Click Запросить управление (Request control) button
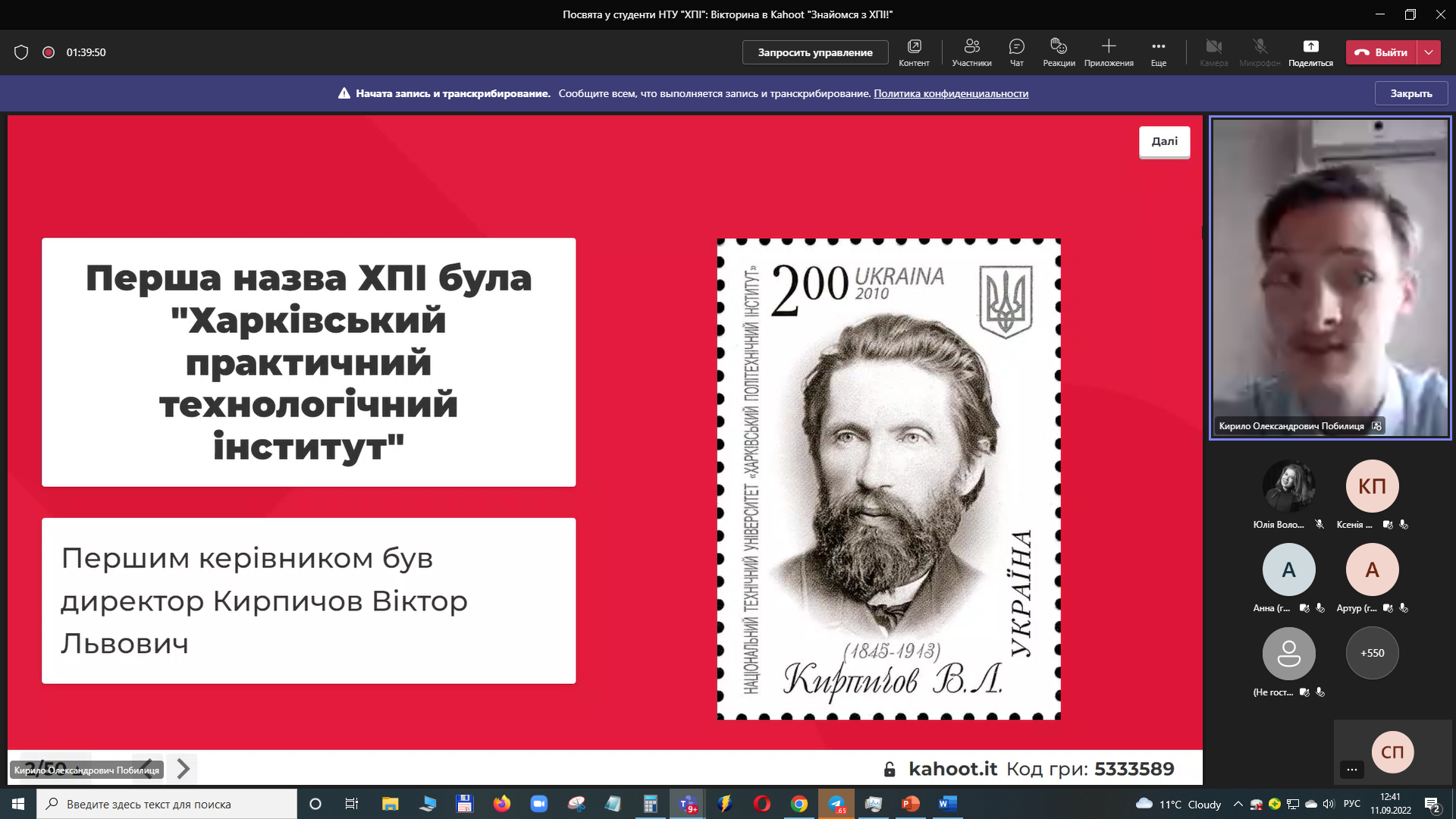This screenshot has width=1456, height=819. [x=815, y=52]
